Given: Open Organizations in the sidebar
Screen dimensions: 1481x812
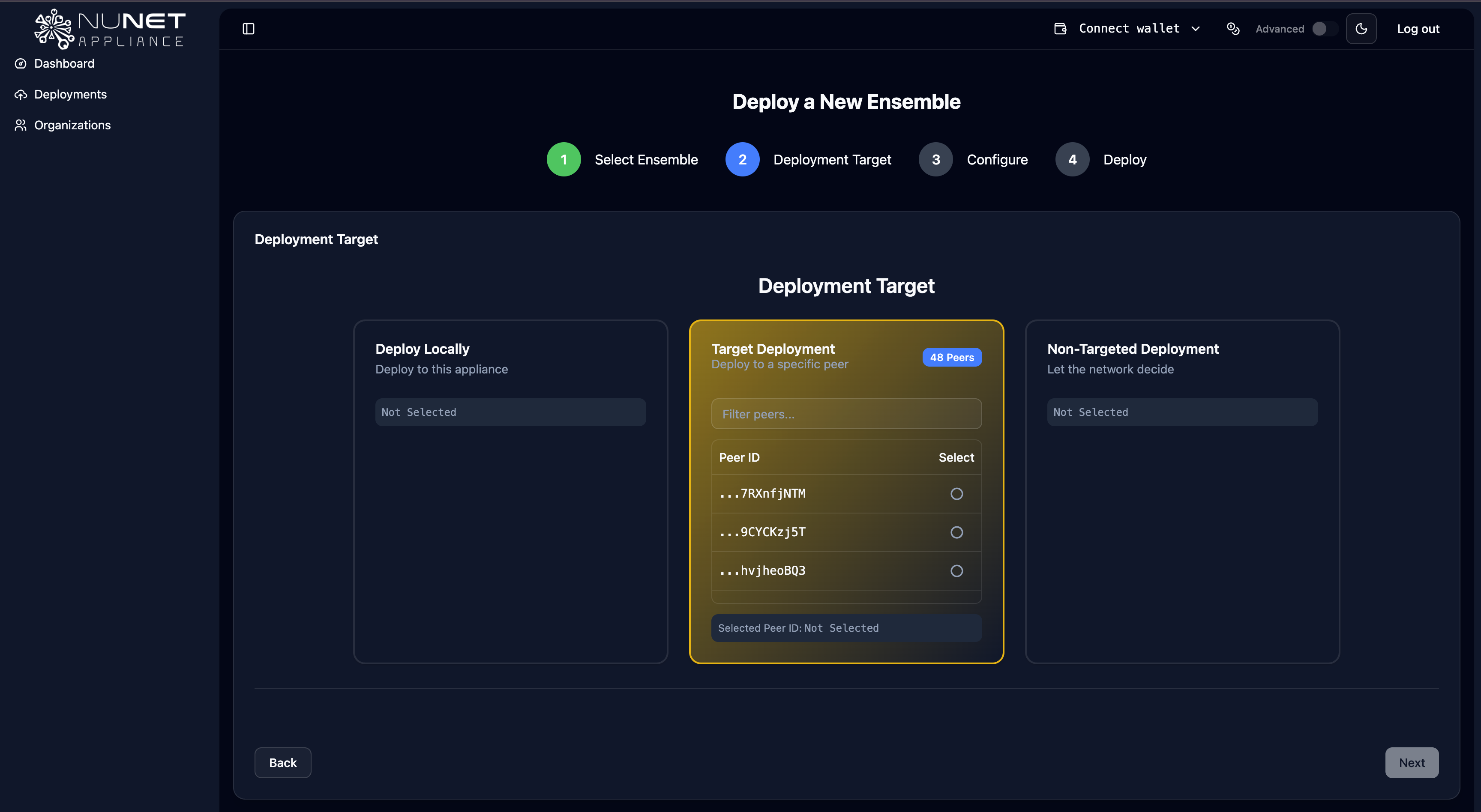Looking at the screenshot, I should pos(72,125).
